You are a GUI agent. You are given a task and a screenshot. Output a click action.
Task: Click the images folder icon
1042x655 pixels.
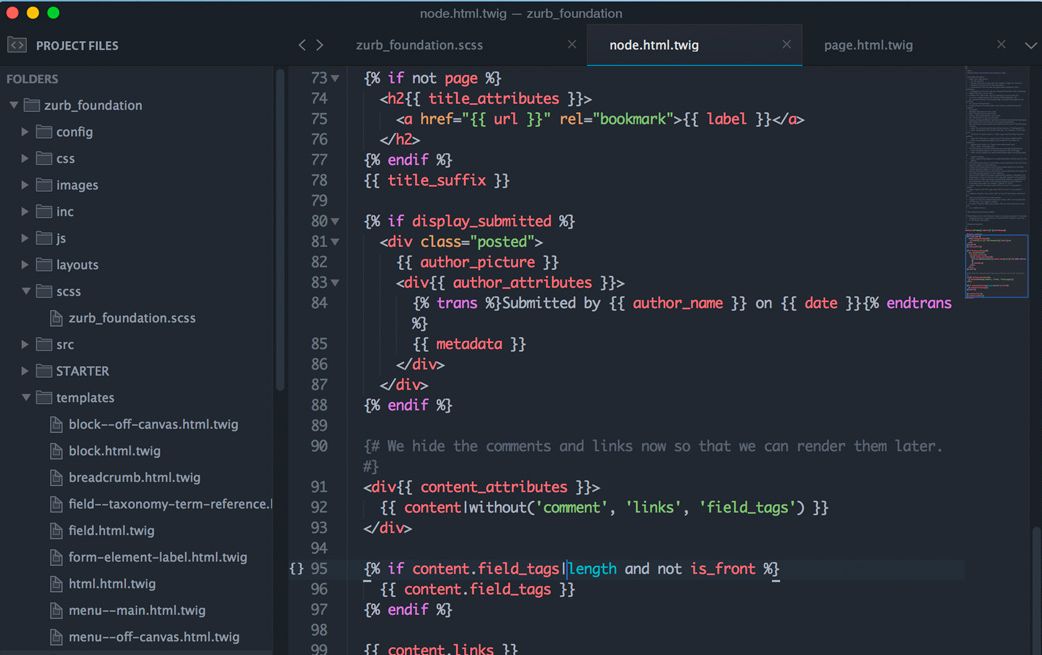[x=44, y=185]
